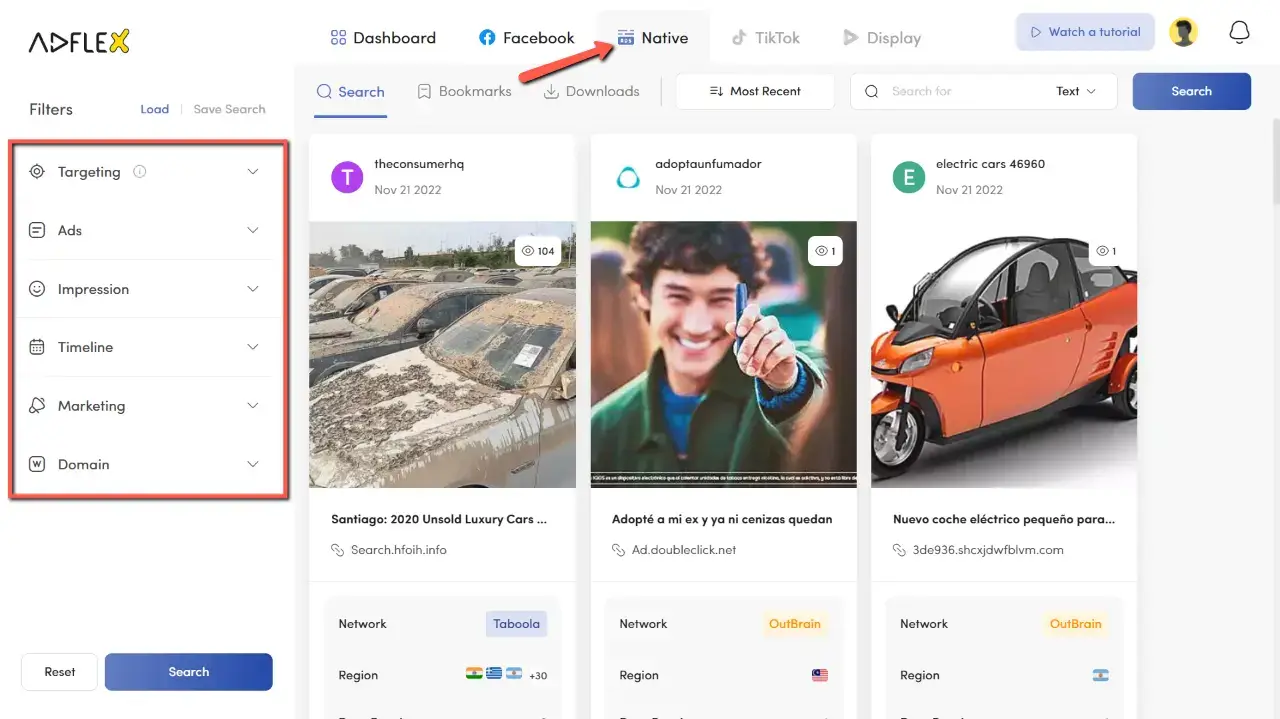Screen dimensions: 1280x719
Task: Open the Most Recent sort dropdown
Action: 755,91
